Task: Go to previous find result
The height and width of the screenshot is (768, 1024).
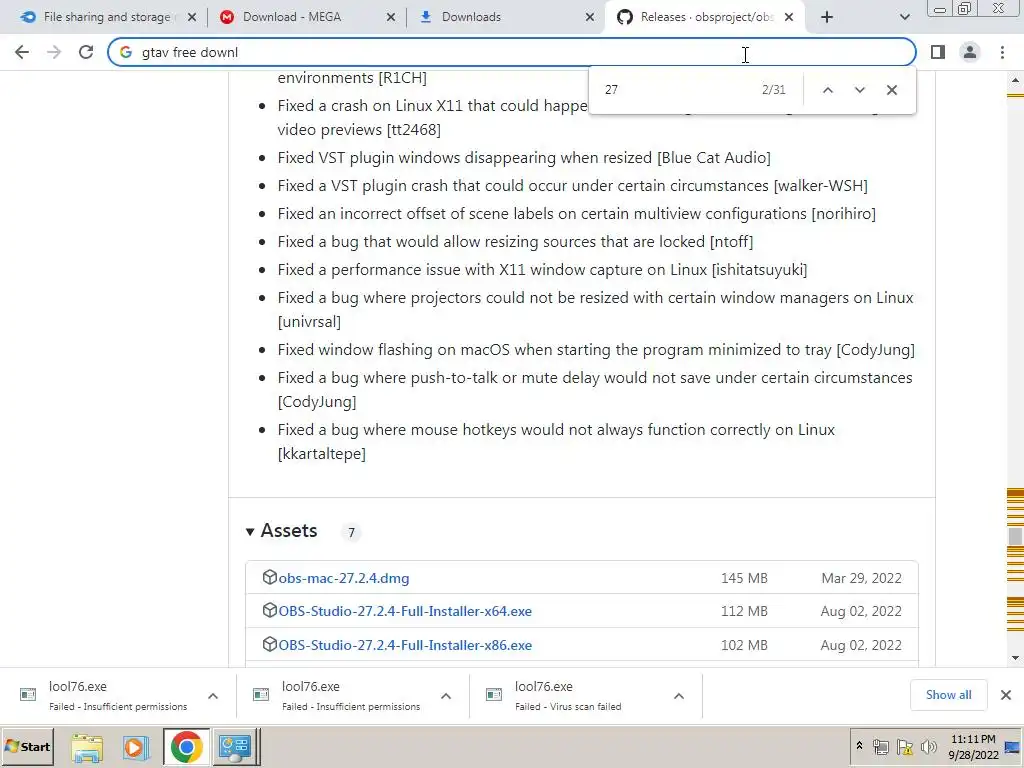Action: point(827,90)
